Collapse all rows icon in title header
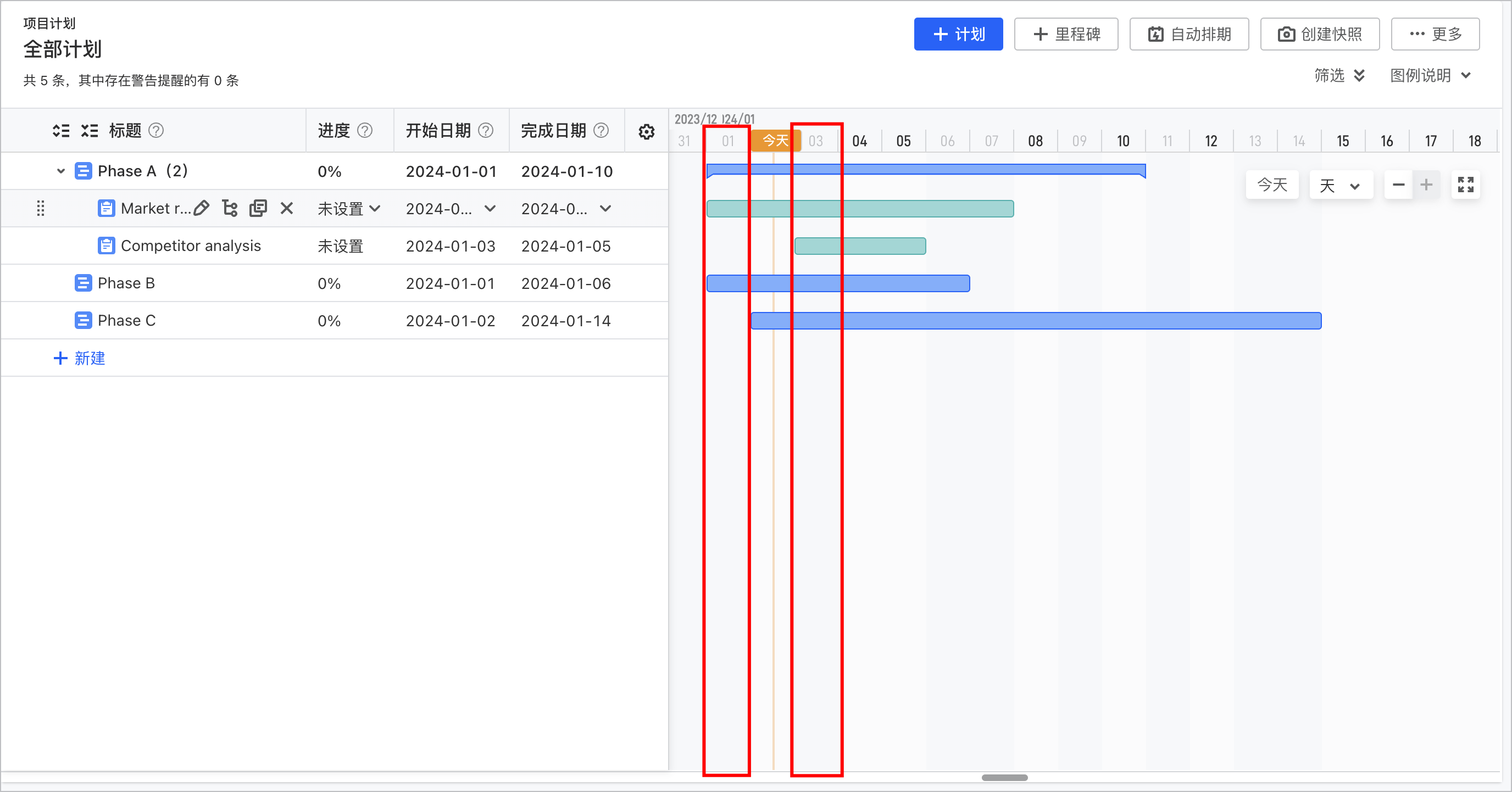1512x792 pixels. pos(89,130)
